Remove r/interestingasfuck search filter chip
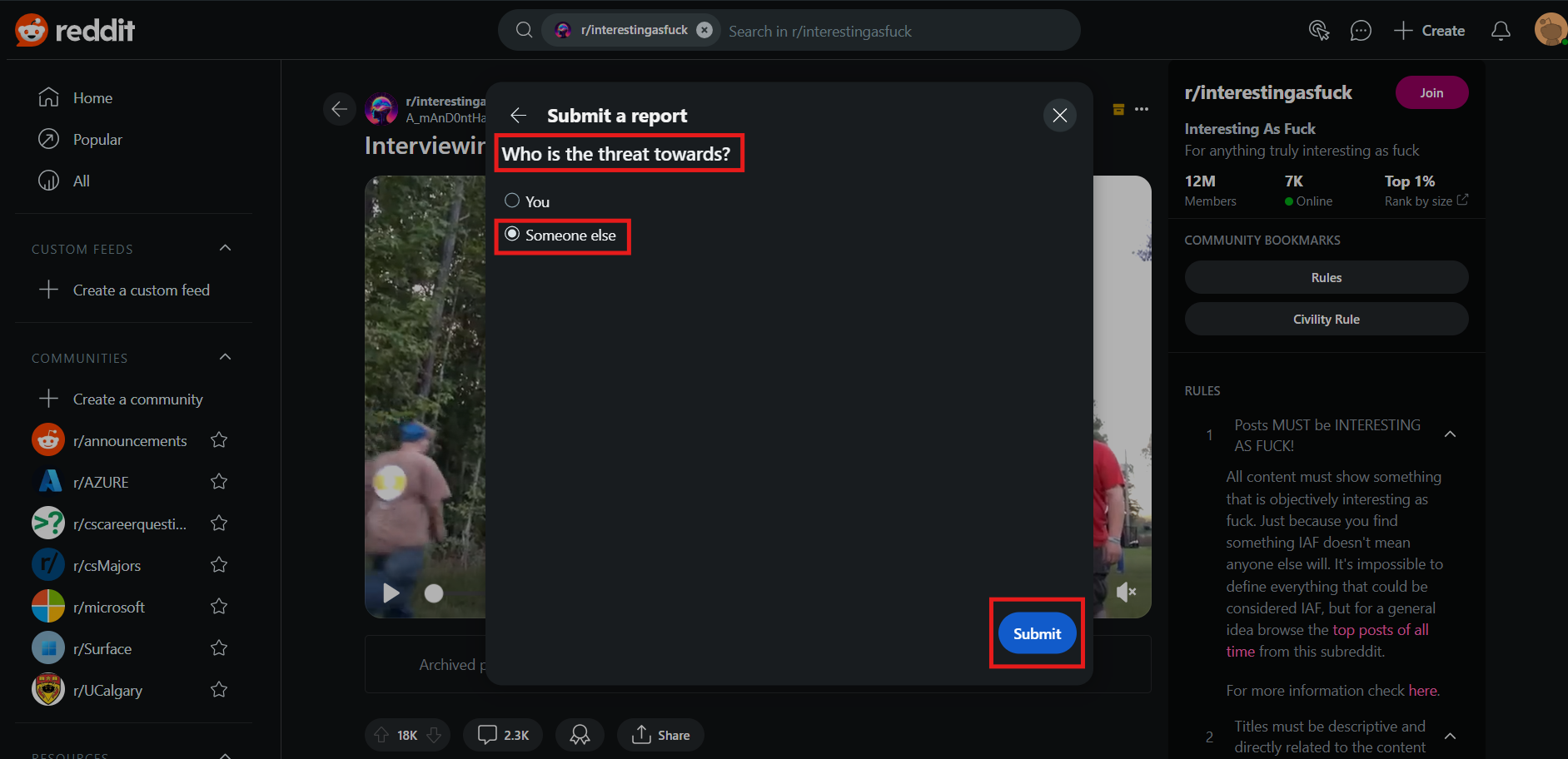This screenshot has width=1568, height=759. [x=704, y=30]
